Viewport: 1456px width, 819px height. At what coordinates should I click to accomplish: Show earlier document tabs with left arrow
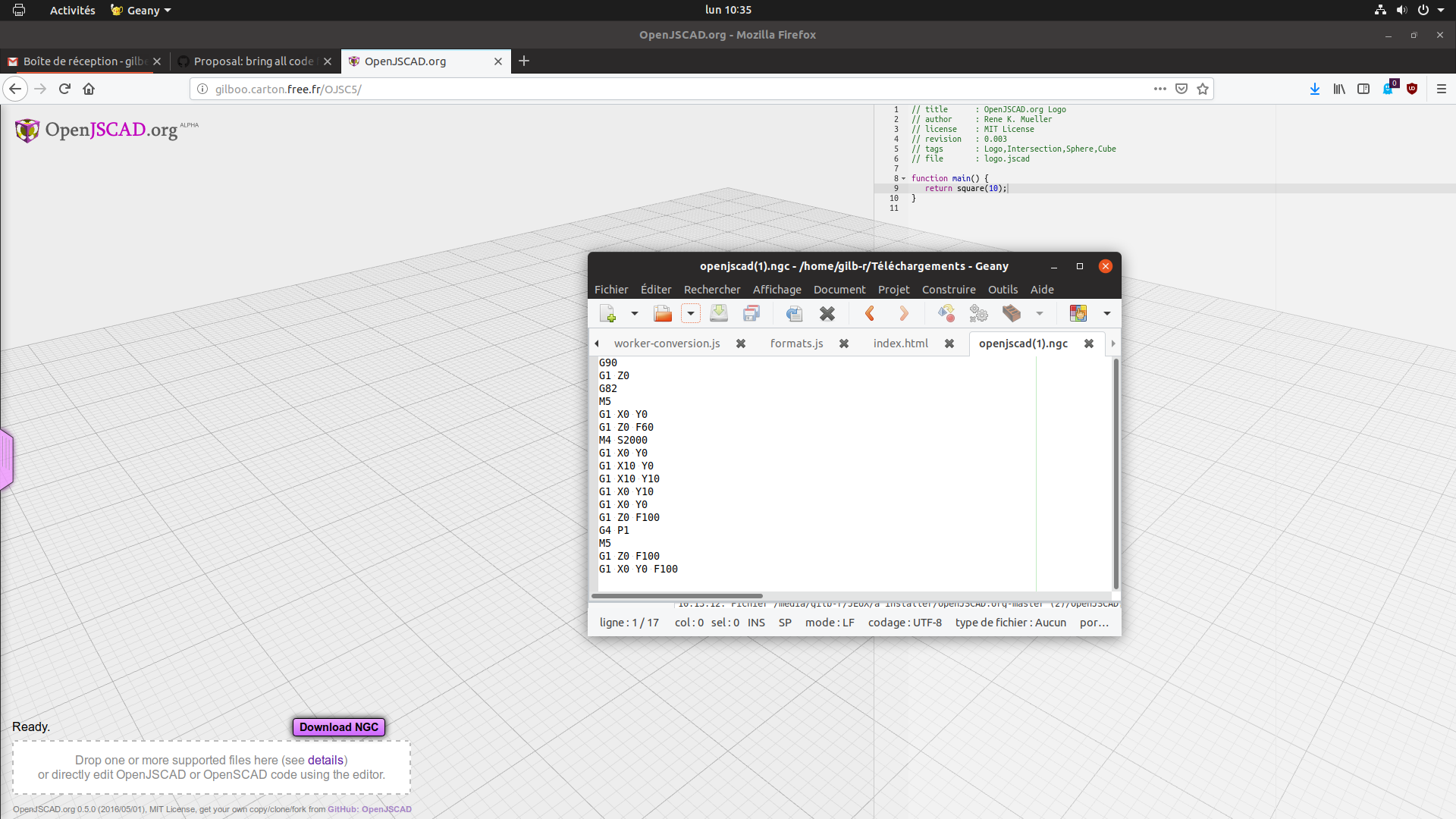click(x=597, y=344)
